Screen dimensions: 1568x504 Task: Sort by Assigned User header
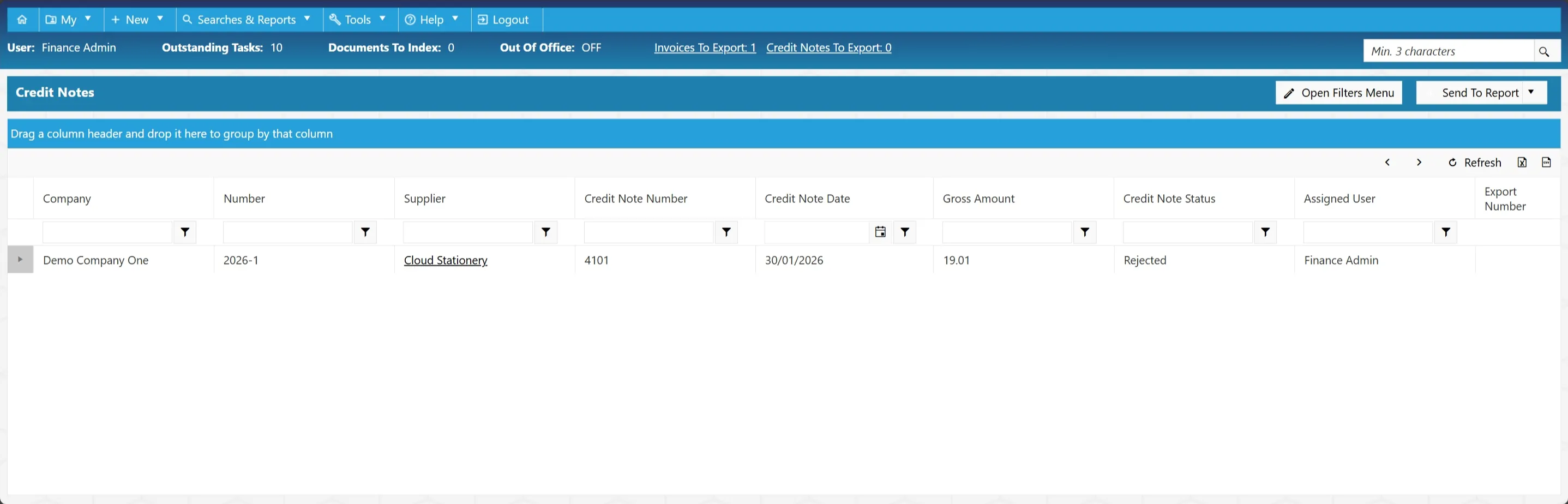1339,199
